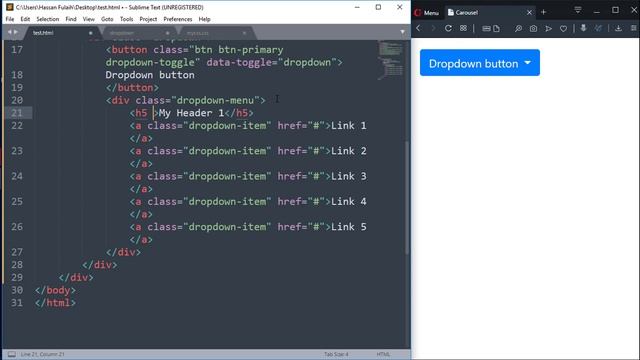Click 'dropdown-menu' class value on line 20
This screenshot has width=640, height=360.
216,100
